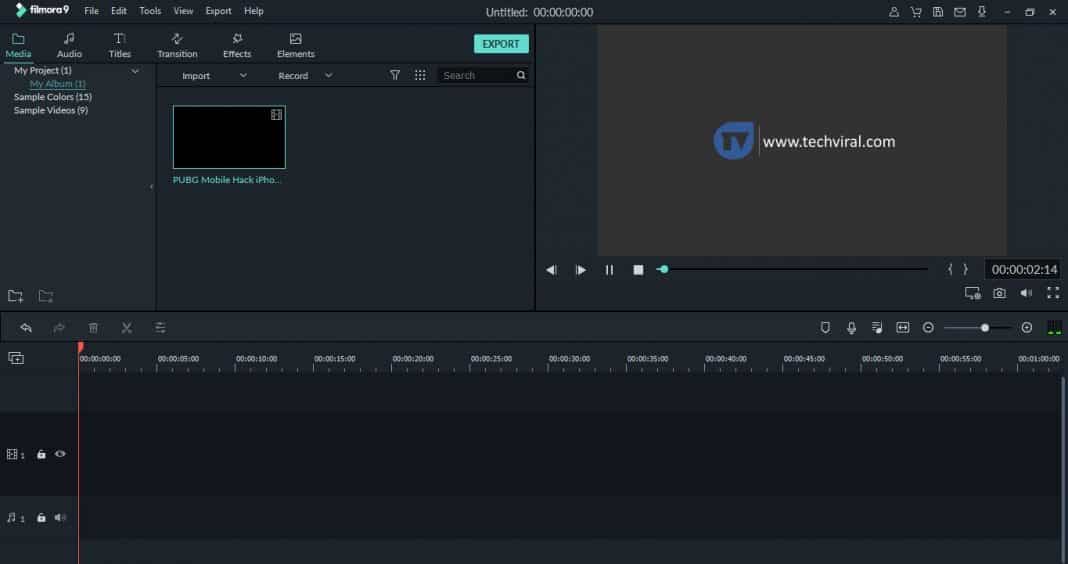Select Sample Colors (15)
Viewport: 1068px width, 564px height.
52,97
